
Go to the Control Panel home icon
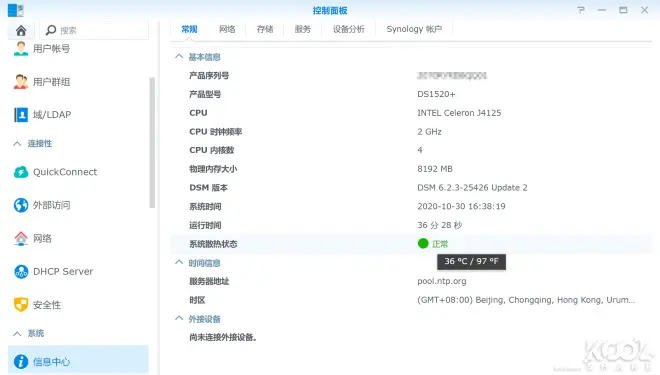(21, 30)
